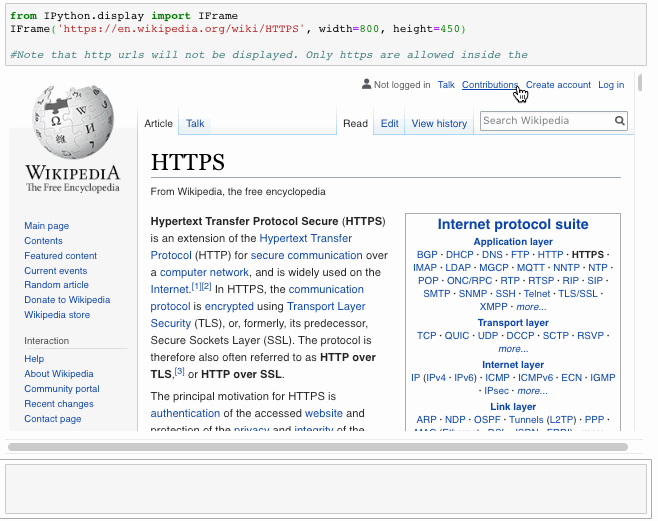This screenshot has height=521, width=658.
Task: Open the Talk tab beside Article
Action: [x=195, y=124]
